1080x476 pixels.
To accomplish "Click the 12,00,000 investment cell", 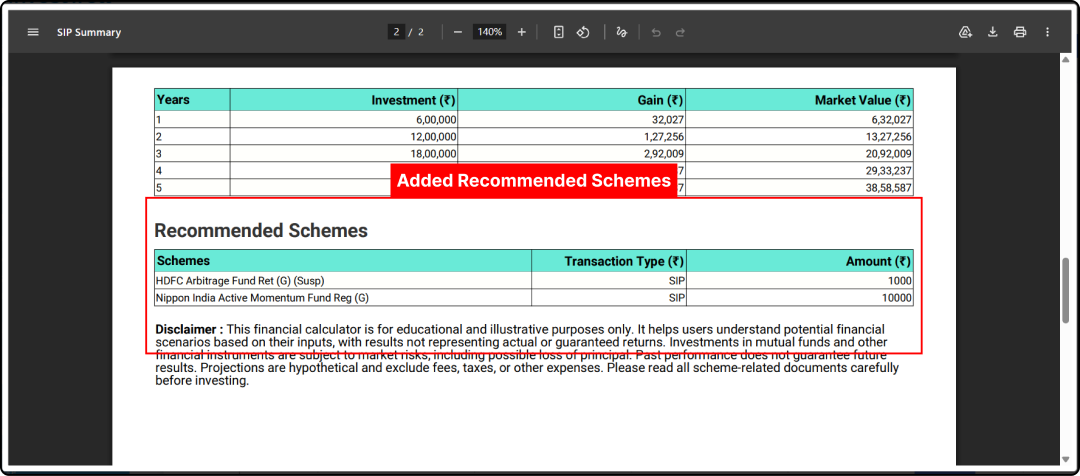I will tap(344, 136).
